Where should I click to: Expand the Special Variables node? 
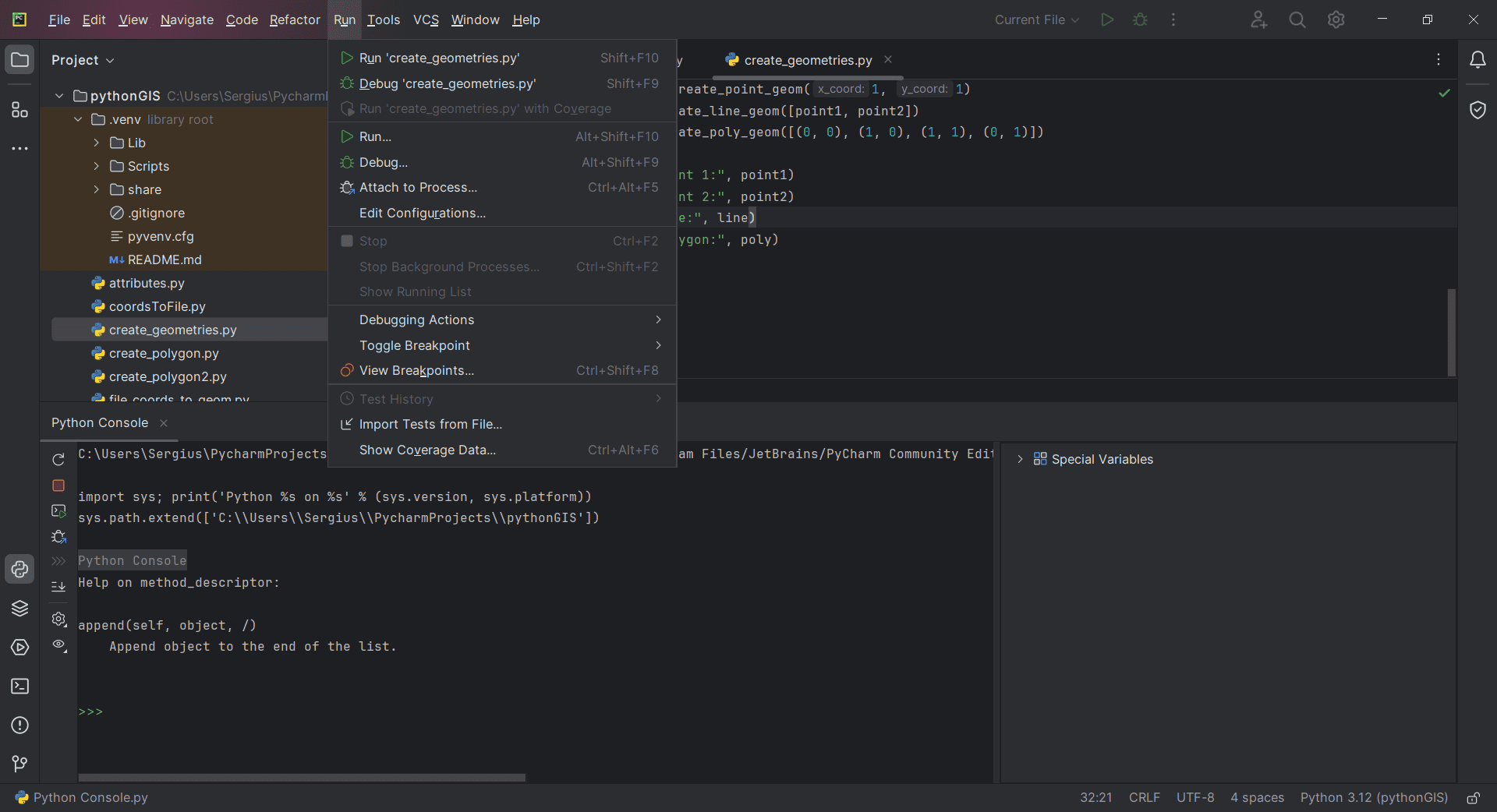[x=1020, y=460]
